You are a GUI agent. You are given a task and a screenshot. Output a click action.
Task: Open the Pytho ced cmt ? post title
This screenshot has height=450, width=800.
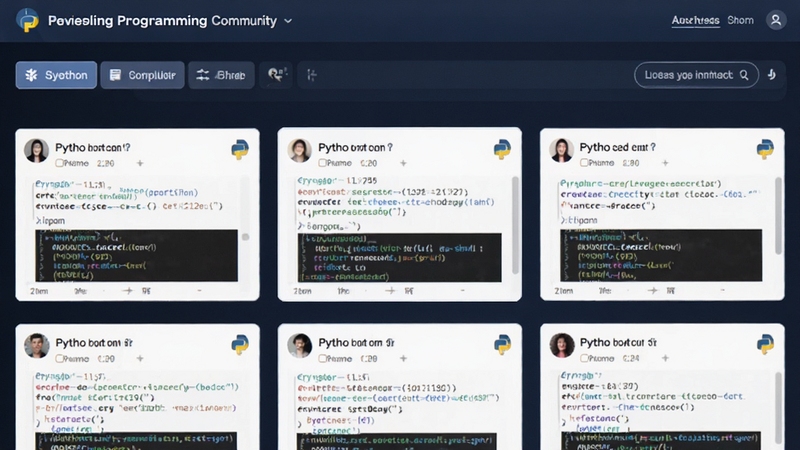(x=617, y=147)
